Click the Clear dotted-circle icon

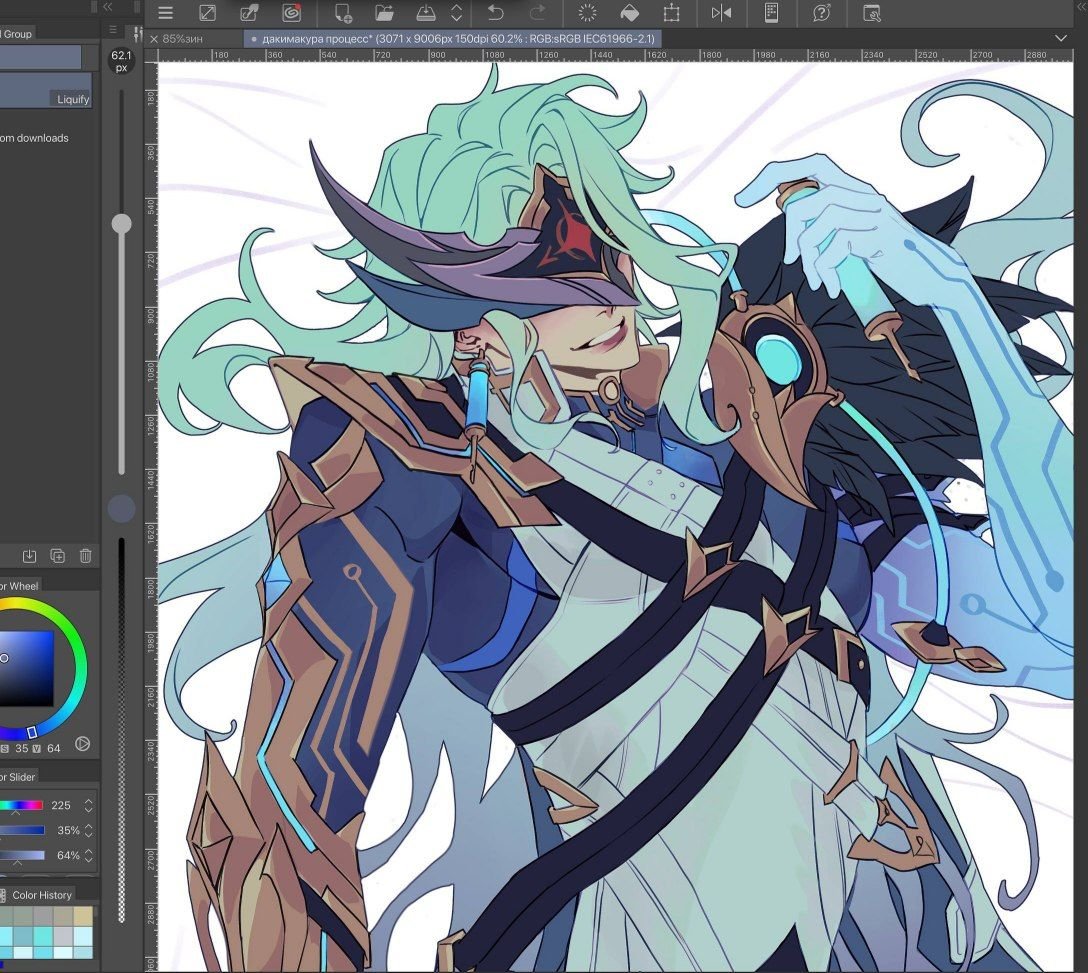[x=587, y=12]
